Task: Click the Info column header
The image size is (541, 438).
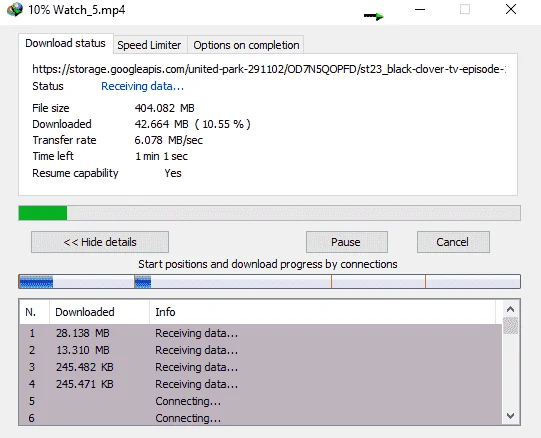Action: (x=323, y=312)
